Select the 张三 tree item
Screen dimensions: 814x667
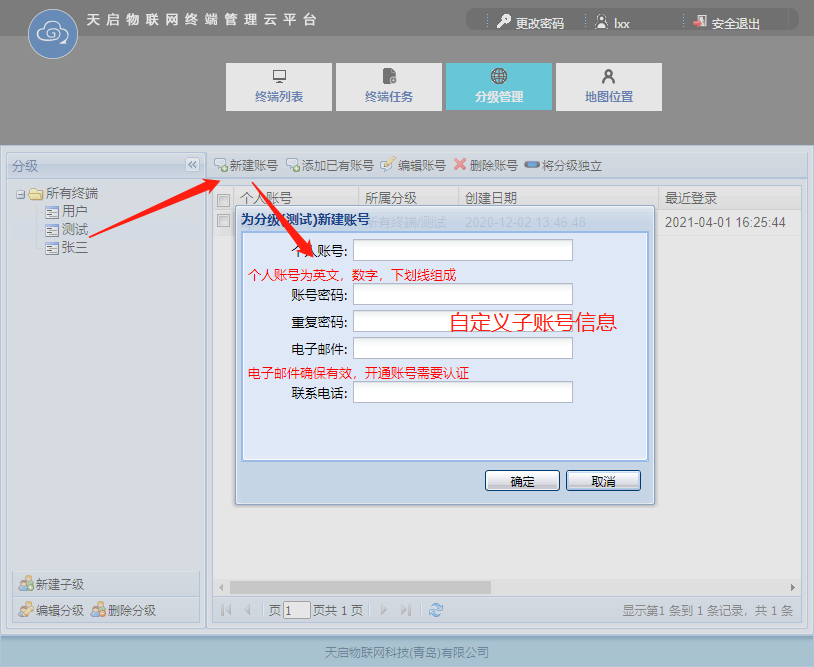(x=66, y=247)
